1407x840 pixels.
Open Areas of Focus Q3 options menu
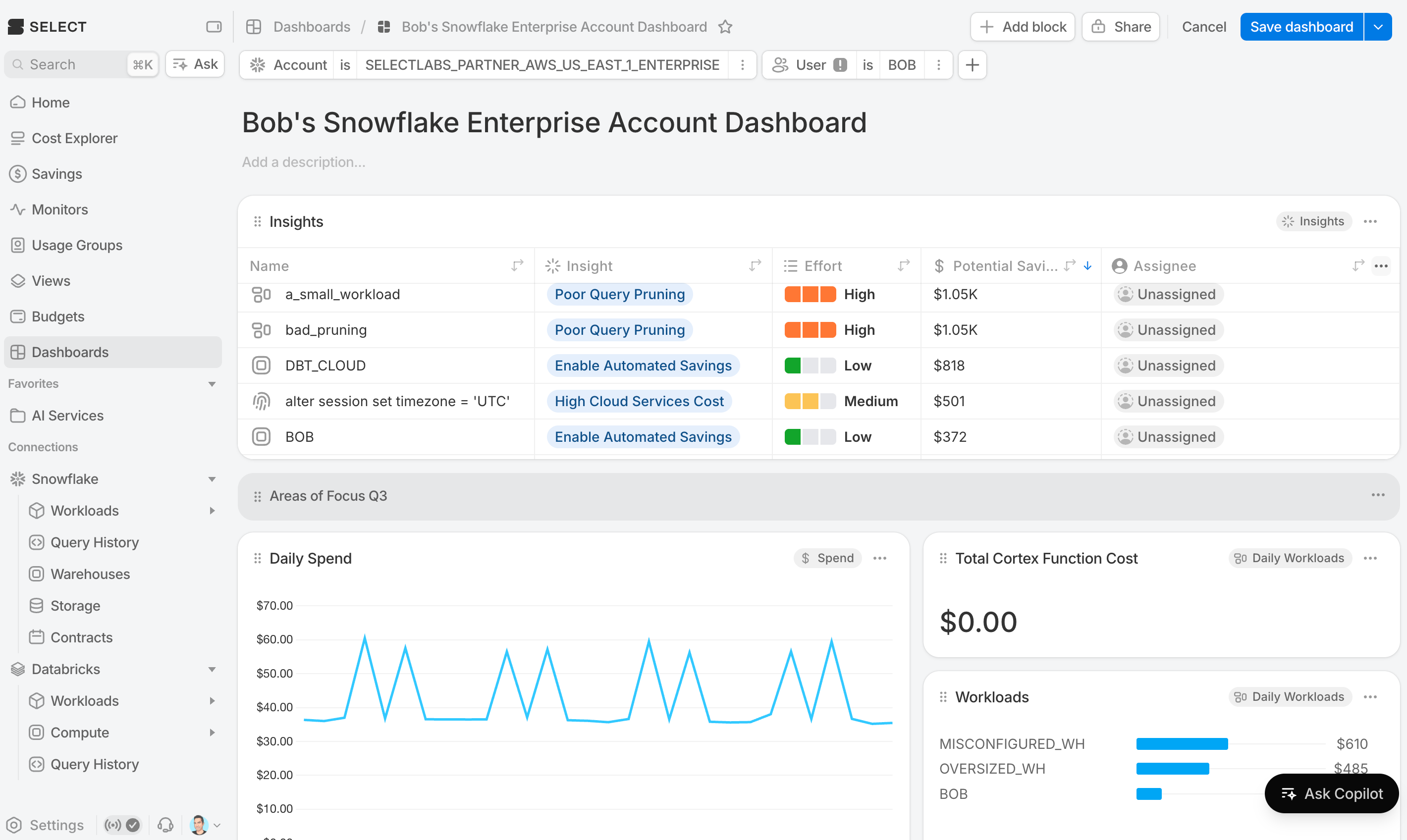1378,495
